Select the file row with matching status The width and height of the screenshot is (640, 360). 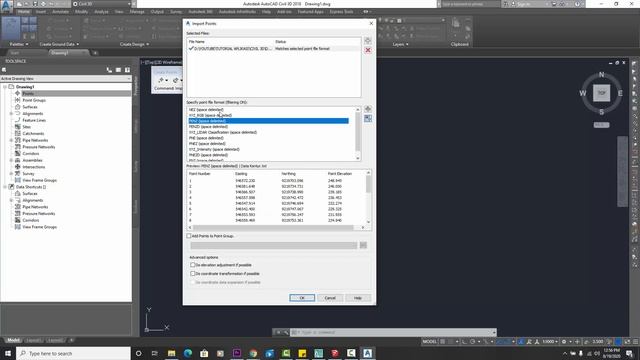coord(274,49)
